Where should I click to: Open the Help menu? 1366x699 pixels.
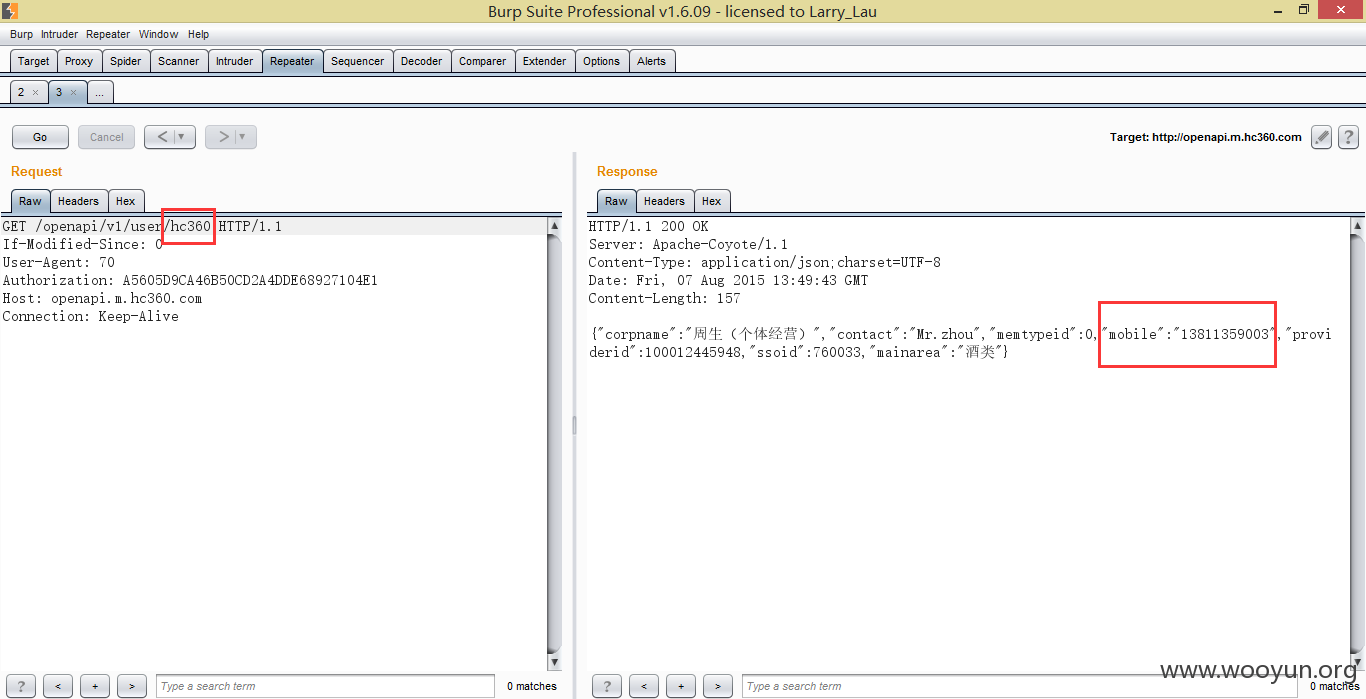[198, 34]
